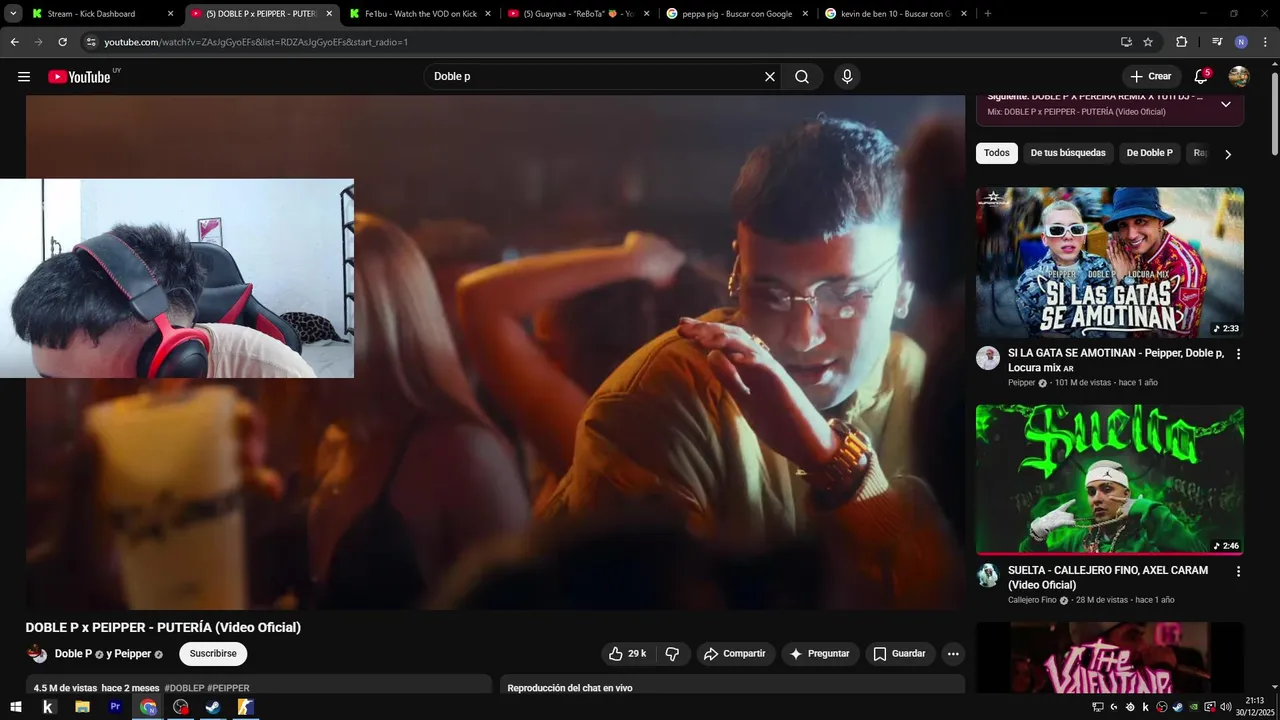Dislike the PUTERÍA video
The image size is (1280, 720).
[672, 654]
